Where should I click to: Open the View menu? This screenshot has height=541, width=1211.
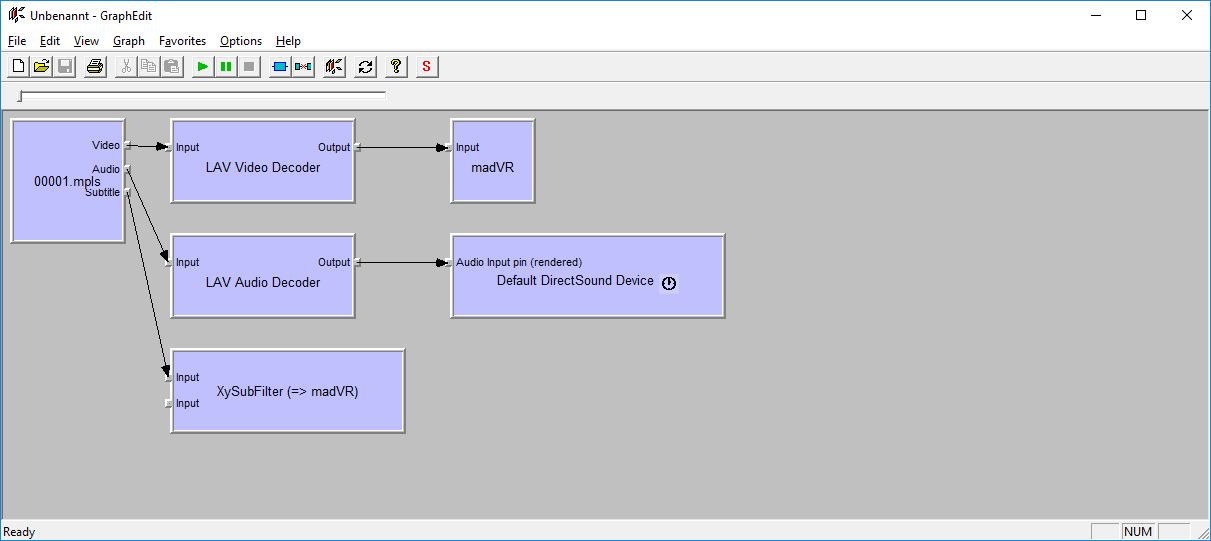86,41
